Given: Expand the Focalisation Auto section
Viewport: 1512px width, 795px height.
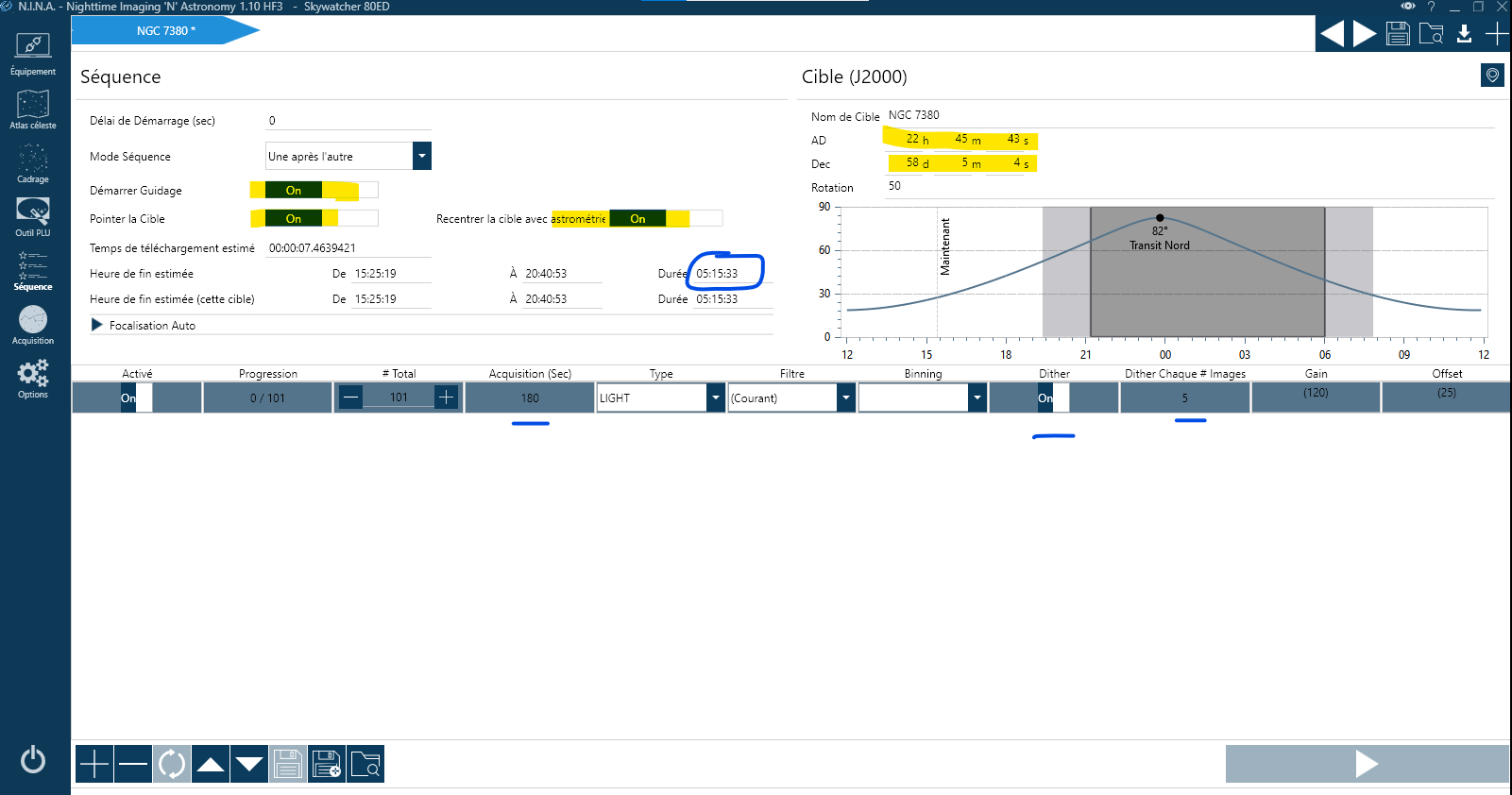Looking at the screenshot, I should 97,325.
